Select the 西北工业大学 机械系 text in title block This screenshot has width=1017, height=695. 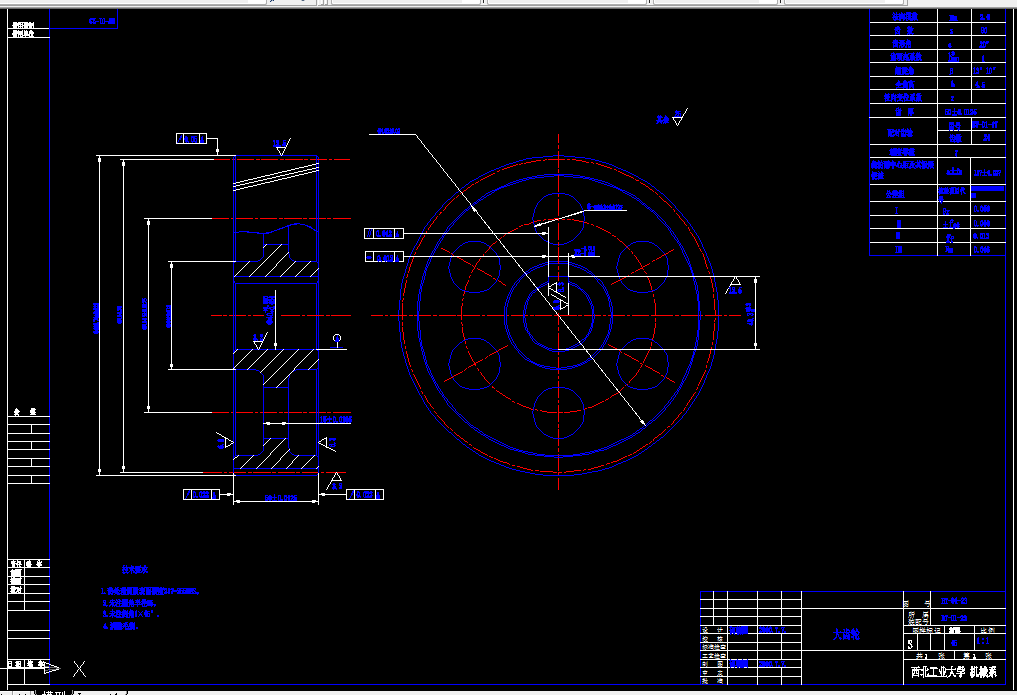(x=953, y=672)
